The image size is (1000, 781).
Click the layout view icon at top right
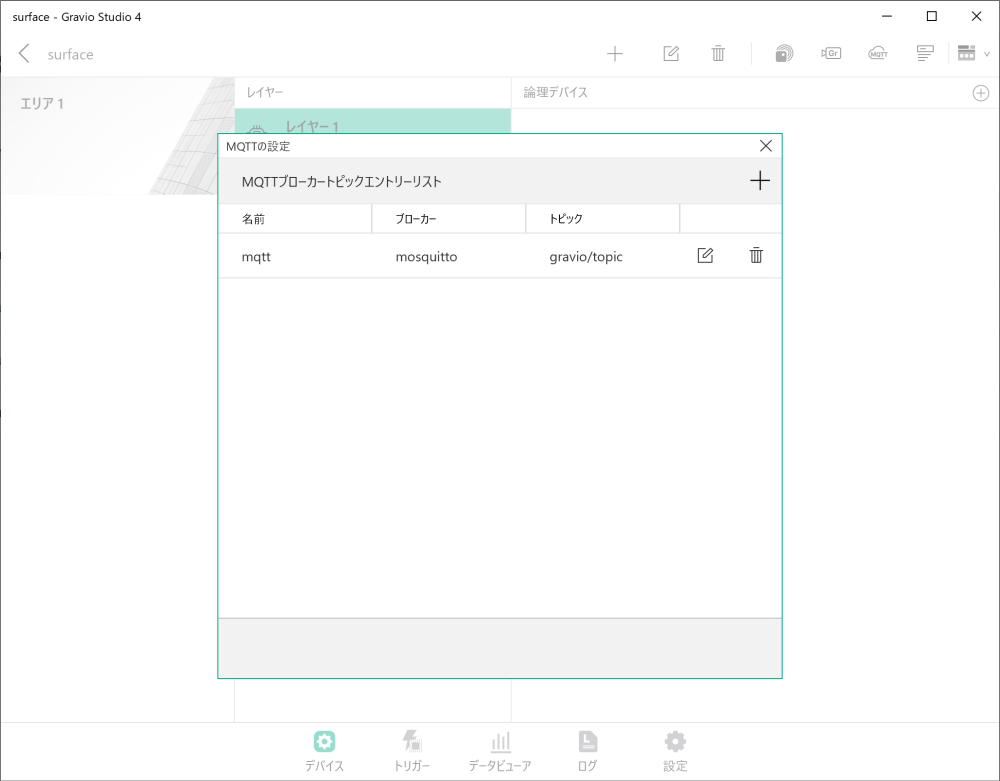[x=966, y=52]
